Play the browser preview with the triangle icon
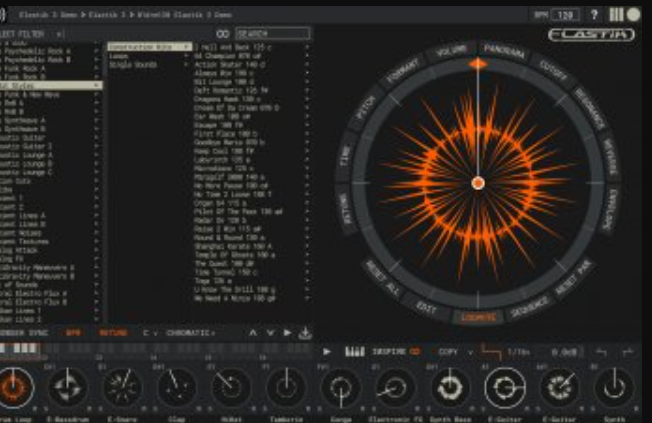 coord(287,333)
